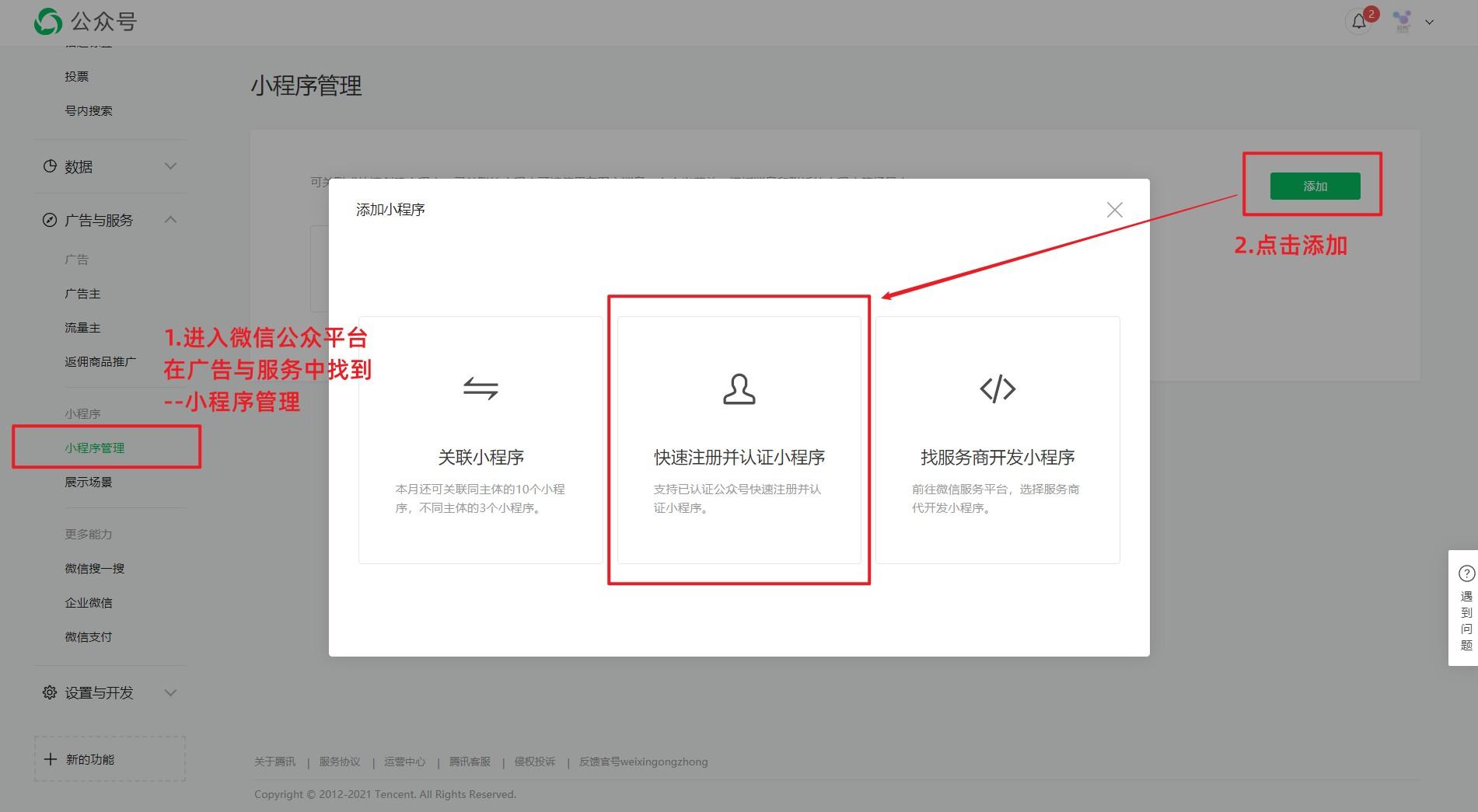Open 号内搜索 in the sidebar
The width and height of the screenshot is (1478, 812).
pos(89,110)
